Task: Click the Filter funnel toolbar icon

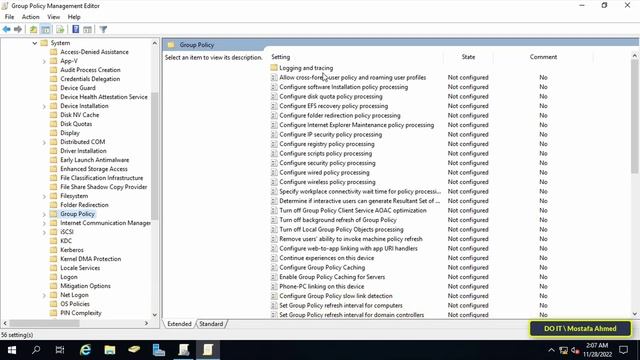Action: click(103, 29)
